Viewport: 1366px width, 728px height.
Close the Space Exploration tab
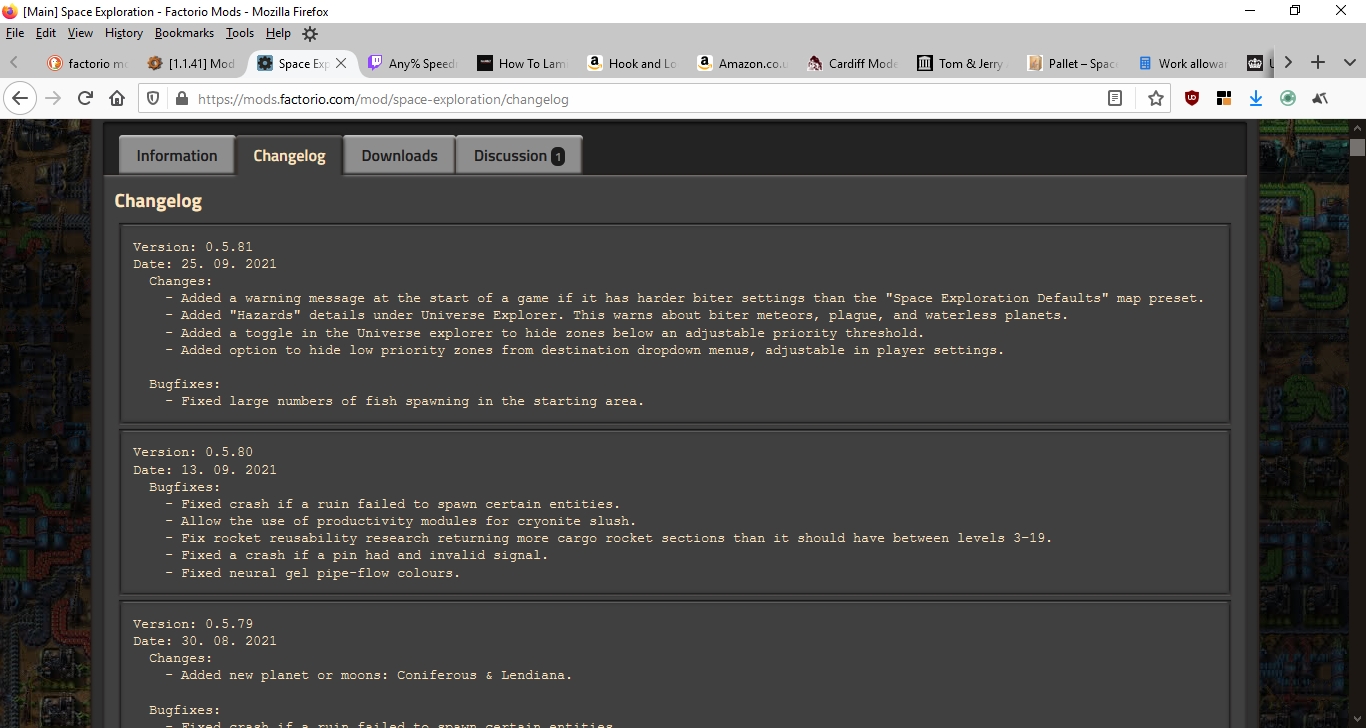(x=341, y=63)
